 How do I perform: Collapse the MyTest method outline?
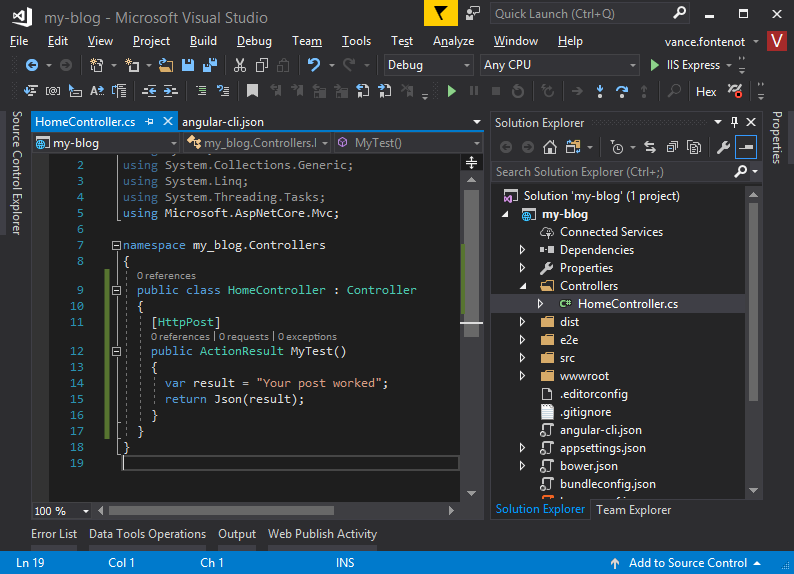pyautogui.click(x=116, y=351)
